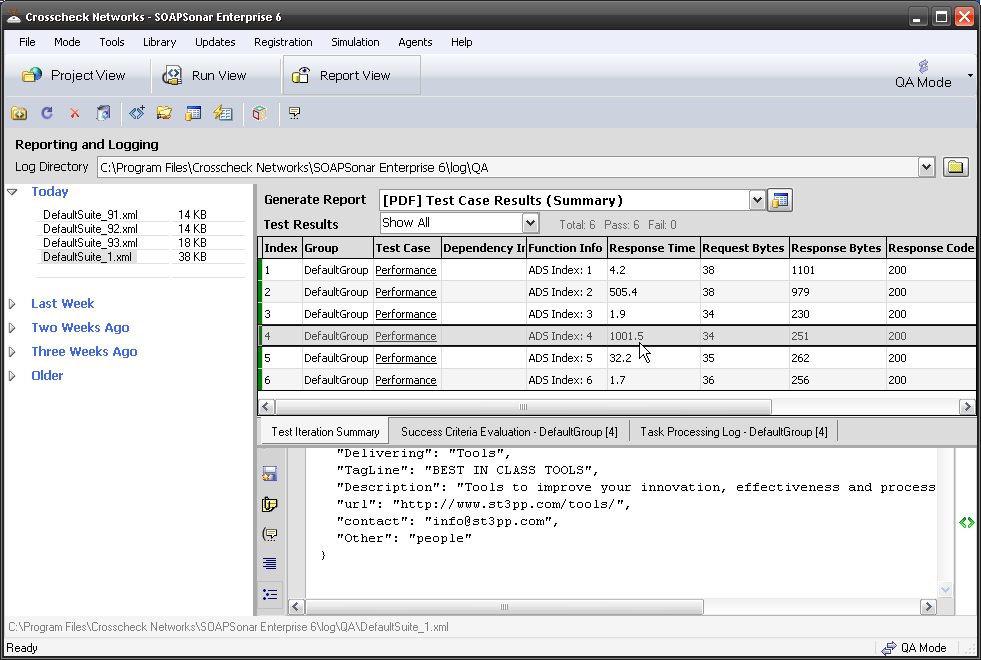Open the Performance link in row 4
The image size is (981, 660).
pos(405,336)
